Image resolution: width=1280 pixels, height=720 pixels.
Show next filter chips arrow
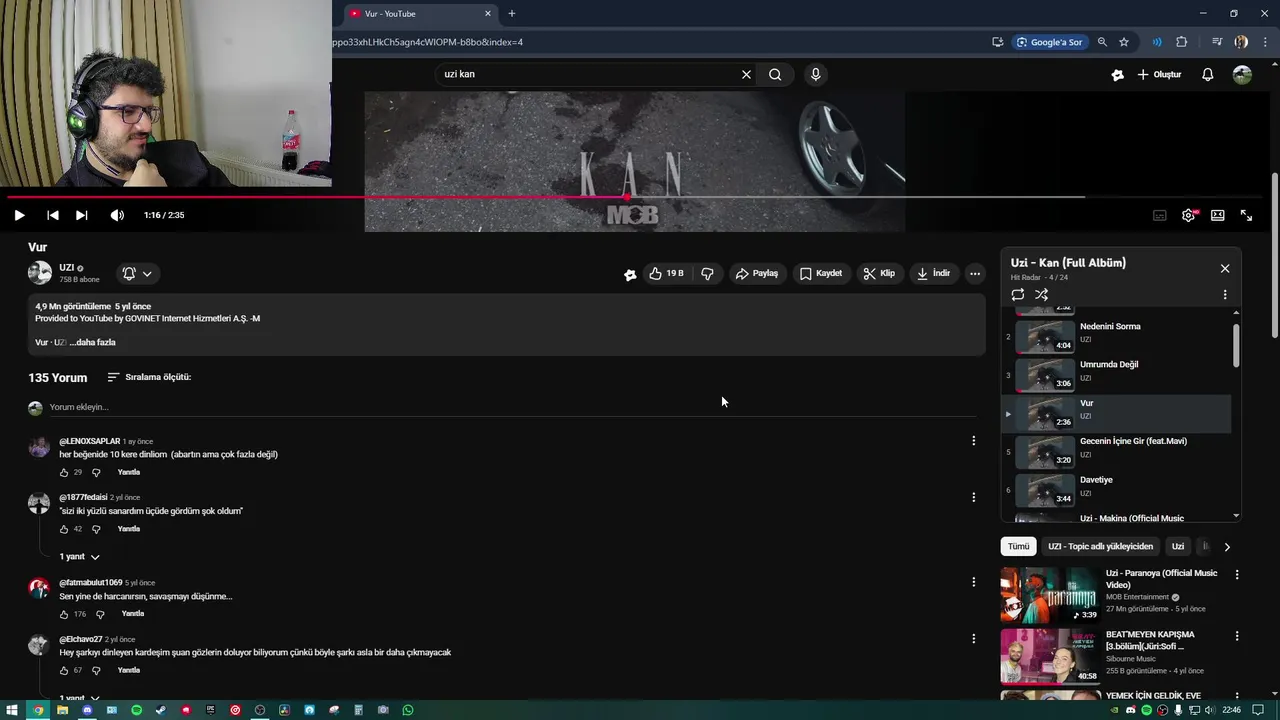pyautogui.click(x=1227, y=547)
